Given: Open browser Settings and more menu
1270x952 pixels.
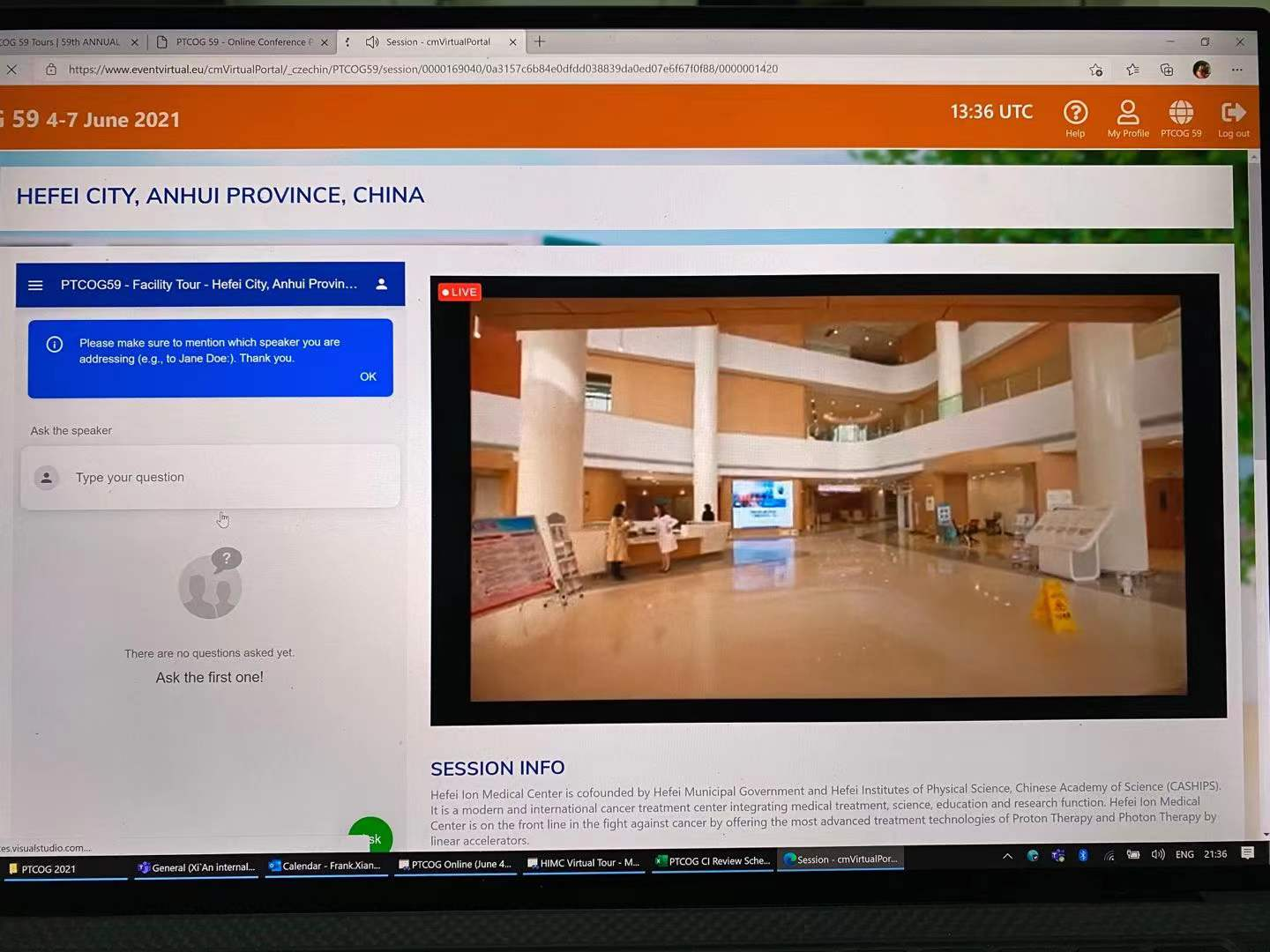Looking at the screenshot, I should coord(1236,70).
